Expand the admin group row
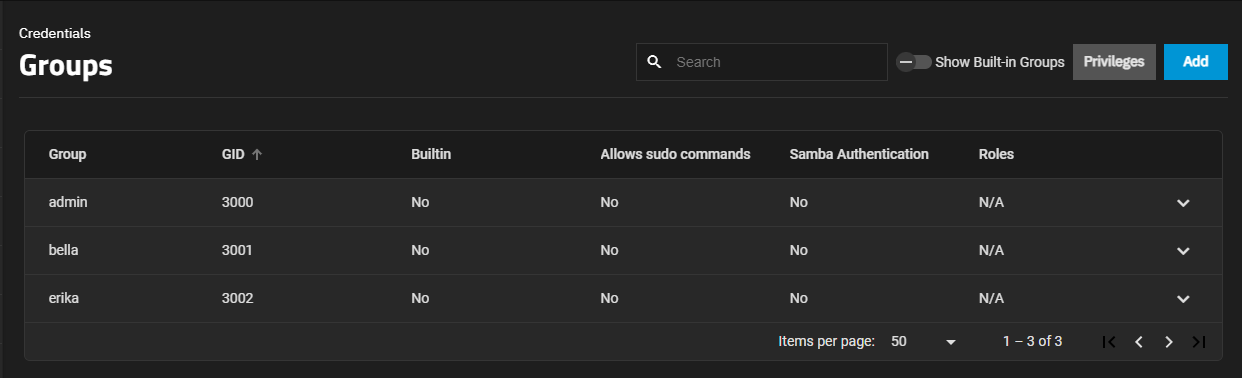This screenshot has height=378, width=1242. [1183, 203]
